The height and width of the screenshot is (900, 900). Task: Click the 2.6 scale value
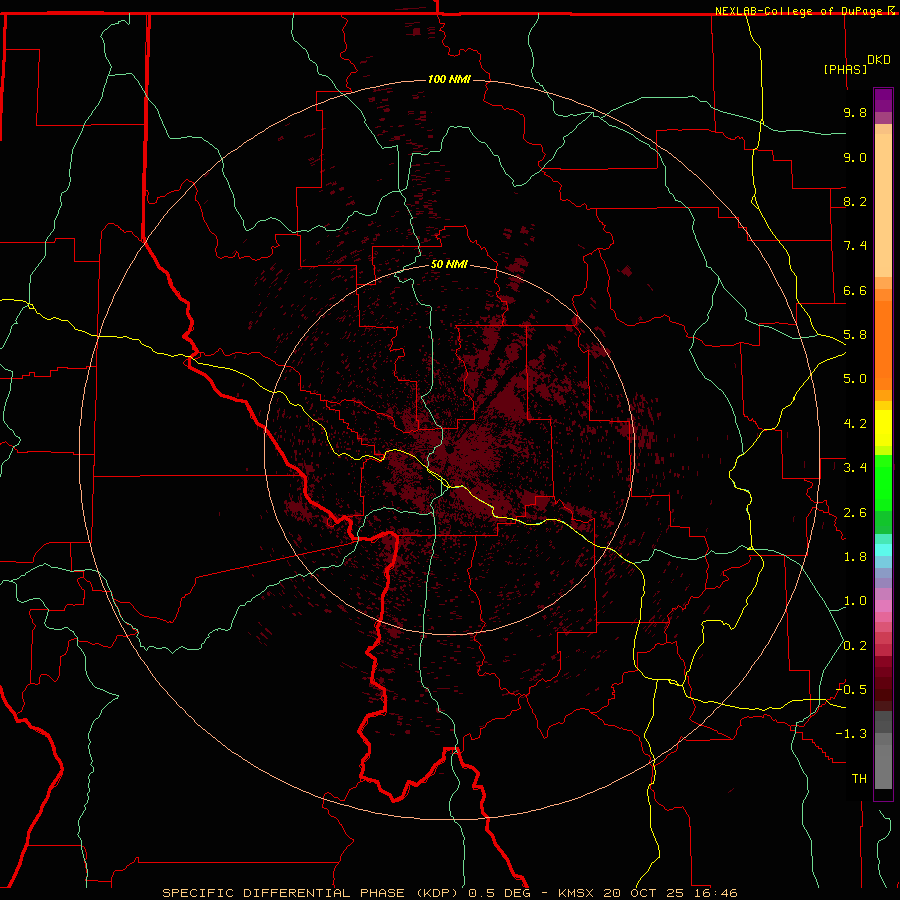pos(855,513)
